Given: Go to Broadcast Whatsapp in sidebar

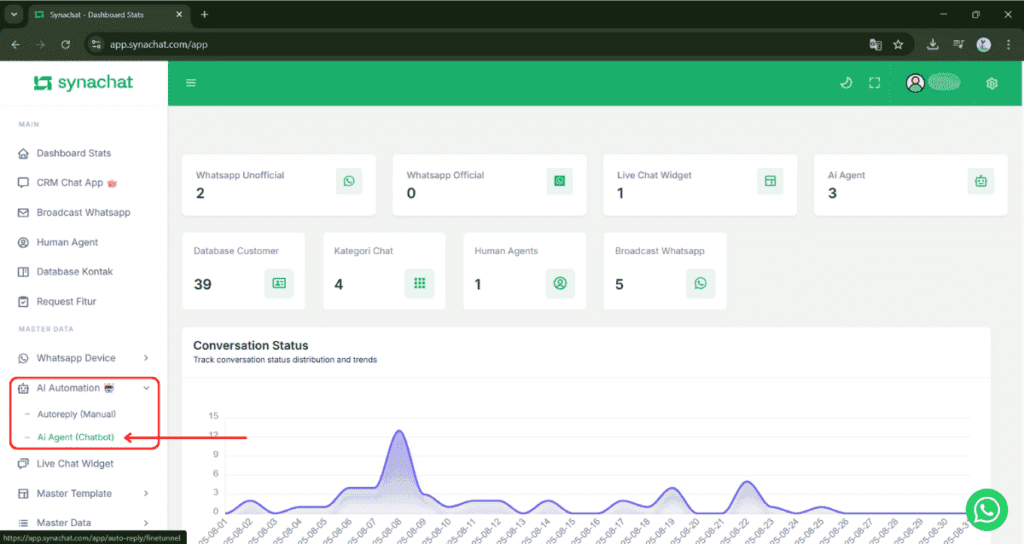Looking at the screenshot, I should tap(83, 212).
